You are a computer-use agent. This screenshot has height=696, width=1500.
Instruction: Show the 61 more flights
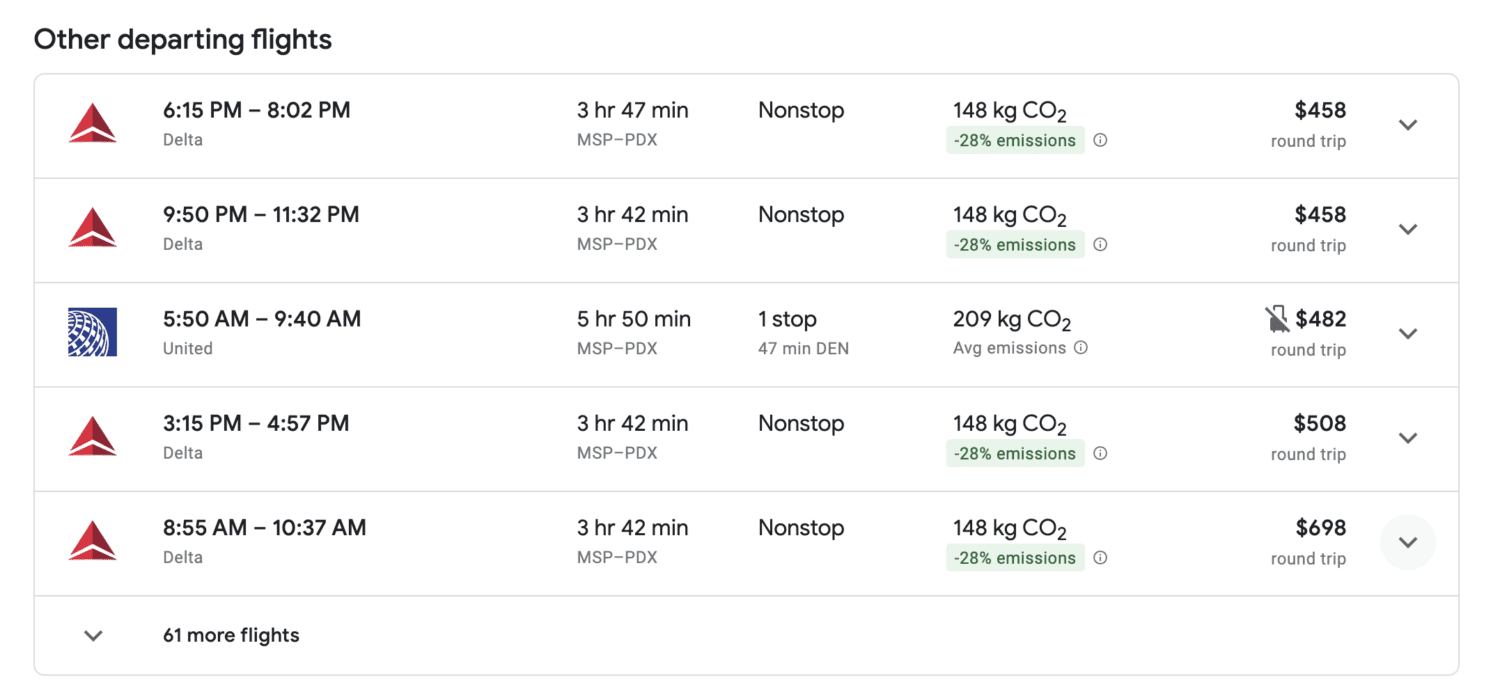click(231, 635)
